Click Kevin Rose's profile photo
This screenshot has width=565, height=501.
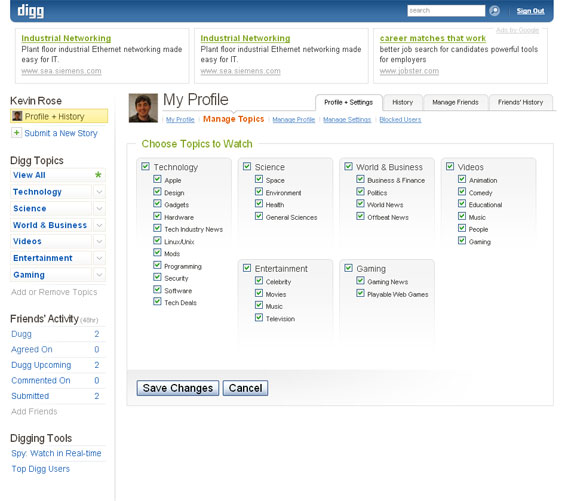coord(143,108)
